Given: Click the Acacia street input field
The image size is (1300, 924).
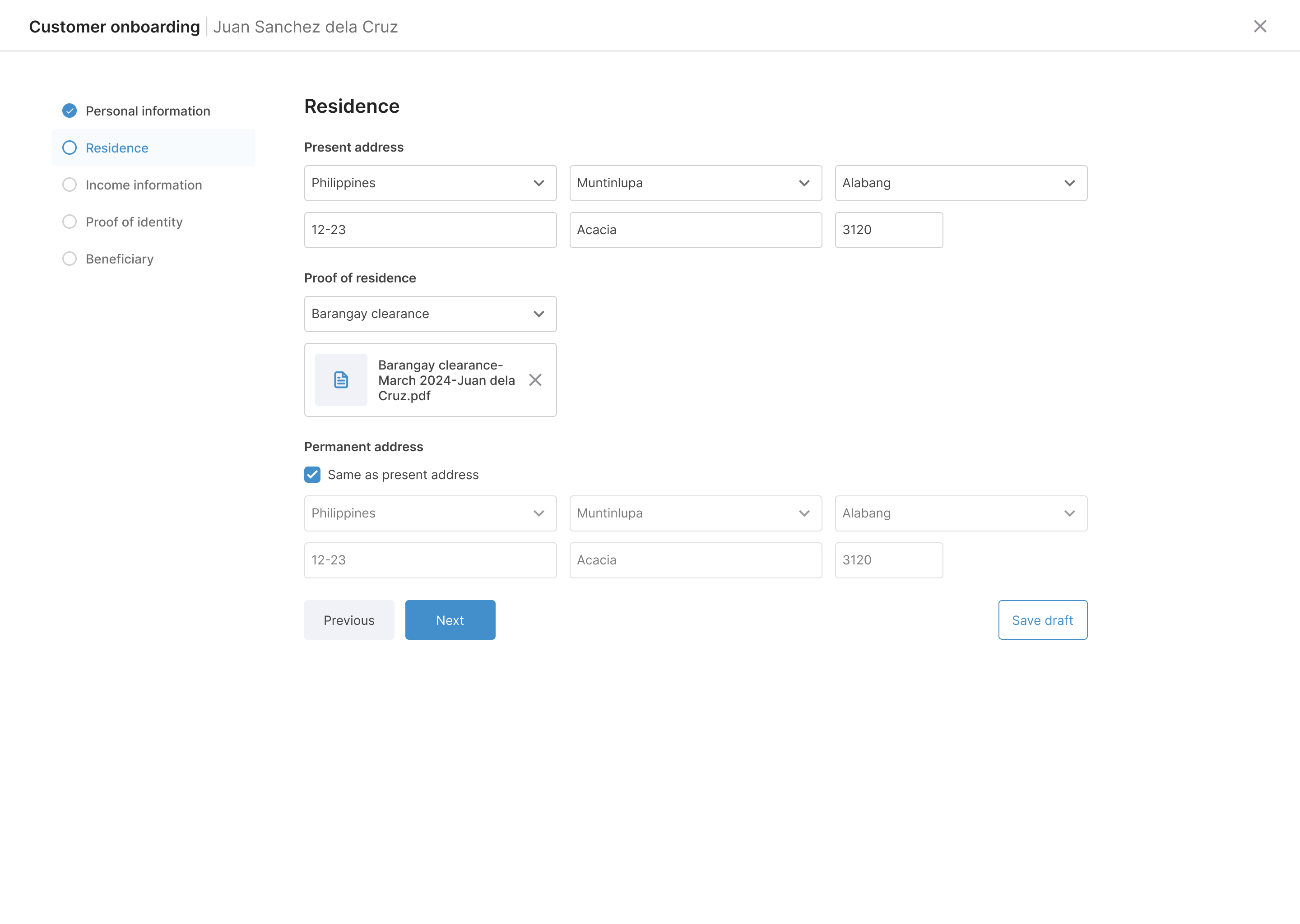Looking at the screenshot, I should point(695,230).
